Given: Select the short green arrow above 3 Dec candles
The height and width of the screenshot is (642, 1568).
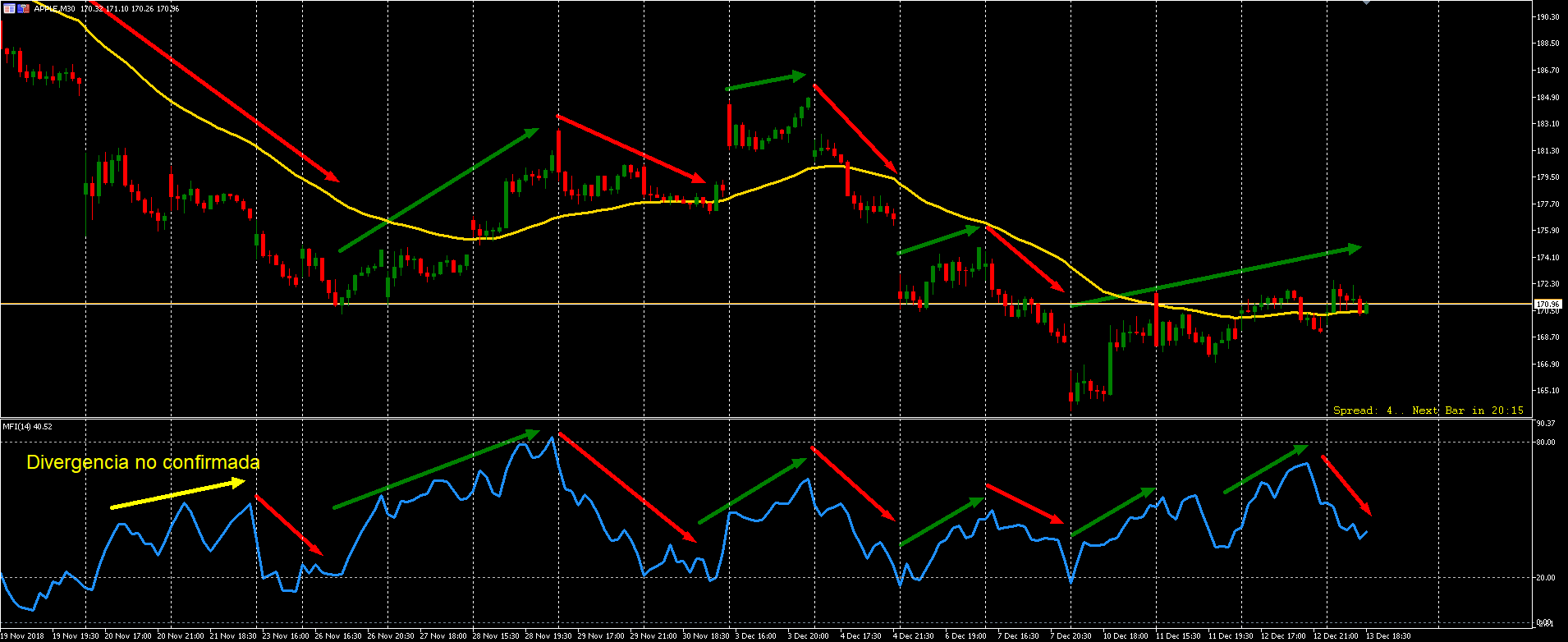Looking at the screenshot, I should [x=765, y=82].
